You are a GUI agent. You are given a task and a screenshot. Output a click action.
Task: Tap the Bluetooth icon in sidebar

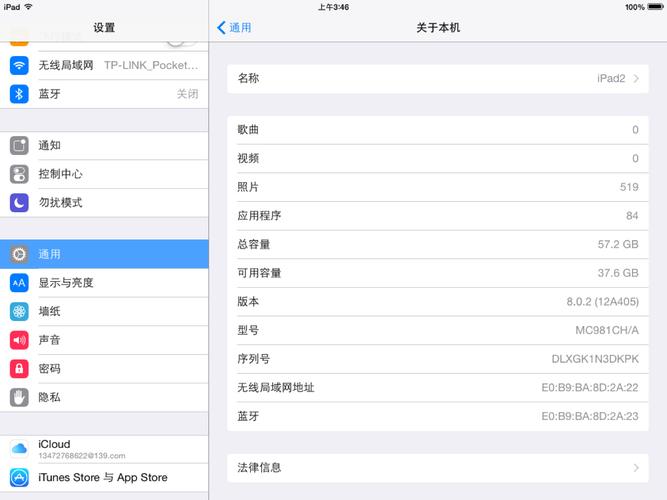tap(19, 94)
